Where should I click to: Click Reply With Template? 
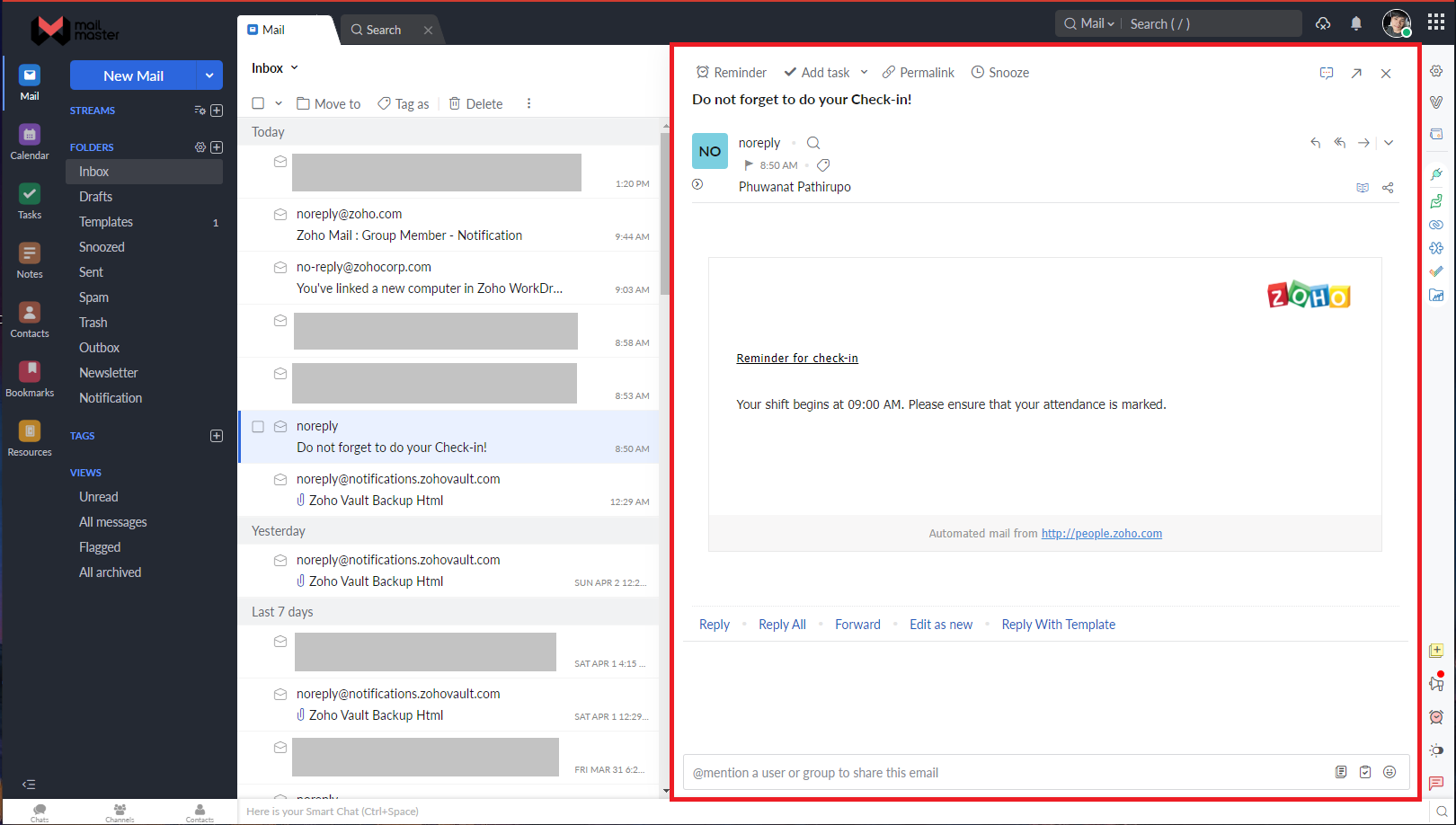(x=1058, y=624)
